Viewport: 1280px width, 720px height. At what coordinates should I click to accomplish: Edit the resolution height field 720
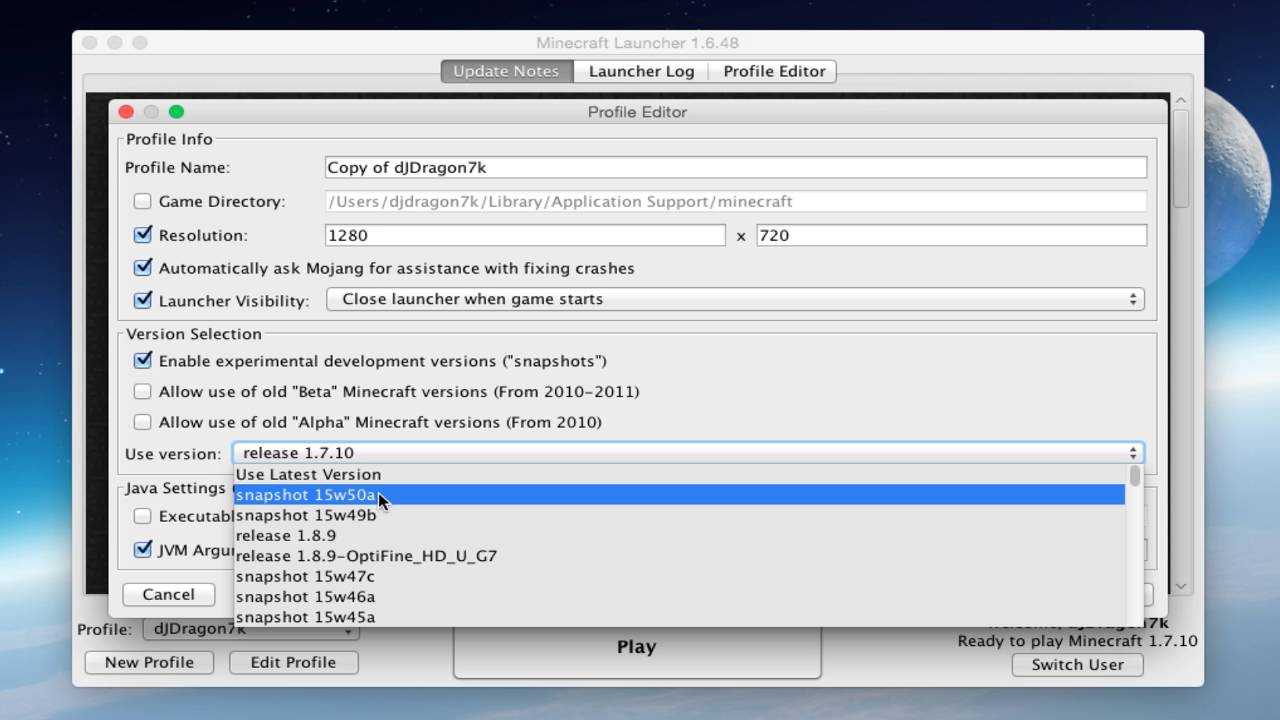(x=951, y=235)
